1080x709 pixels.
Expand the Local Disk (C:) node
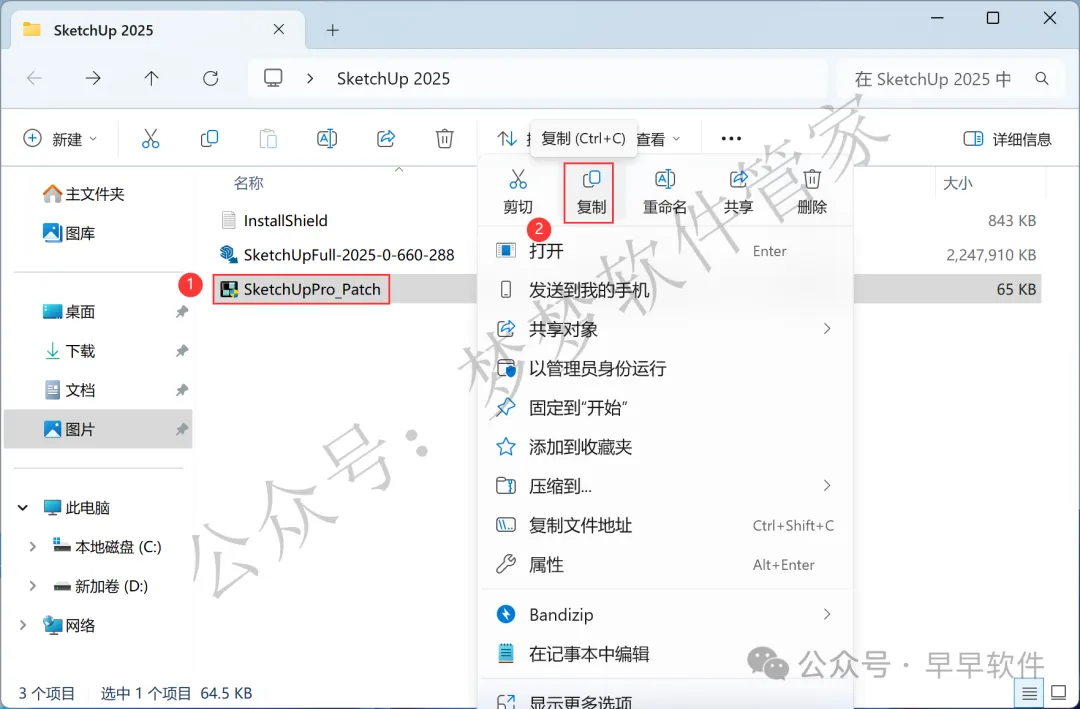pyautogui.click(x=32, y=547)
